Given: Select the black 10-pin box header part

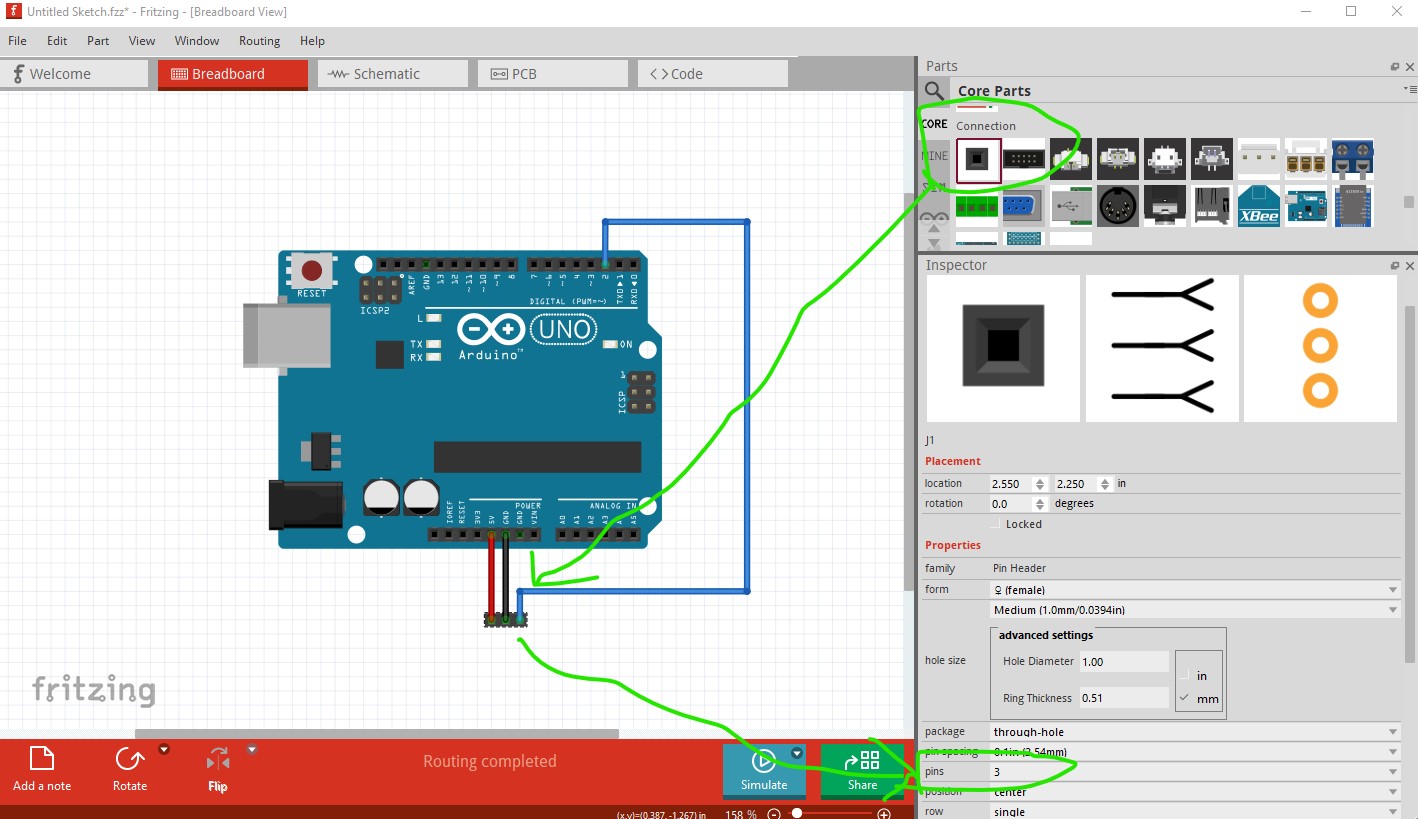Looking at the screenshot, I should pos(1024,160).
